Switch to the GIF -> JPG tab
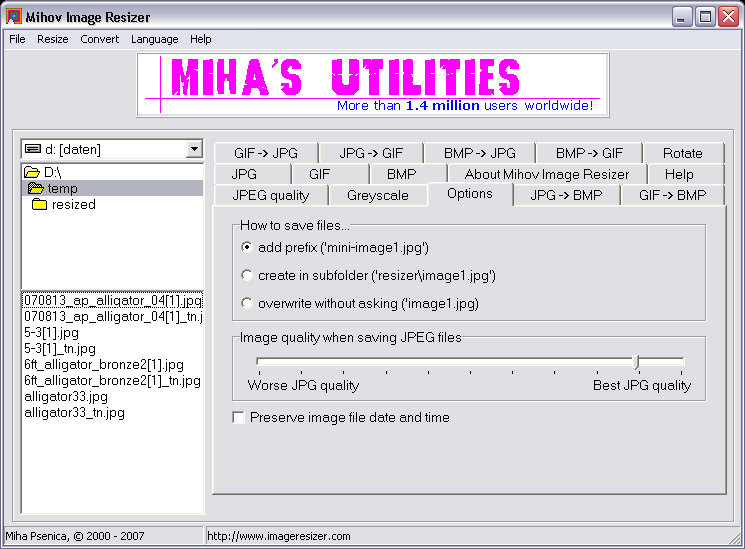The height and width of the screenshot is (549, 745). tap(266, 153)
